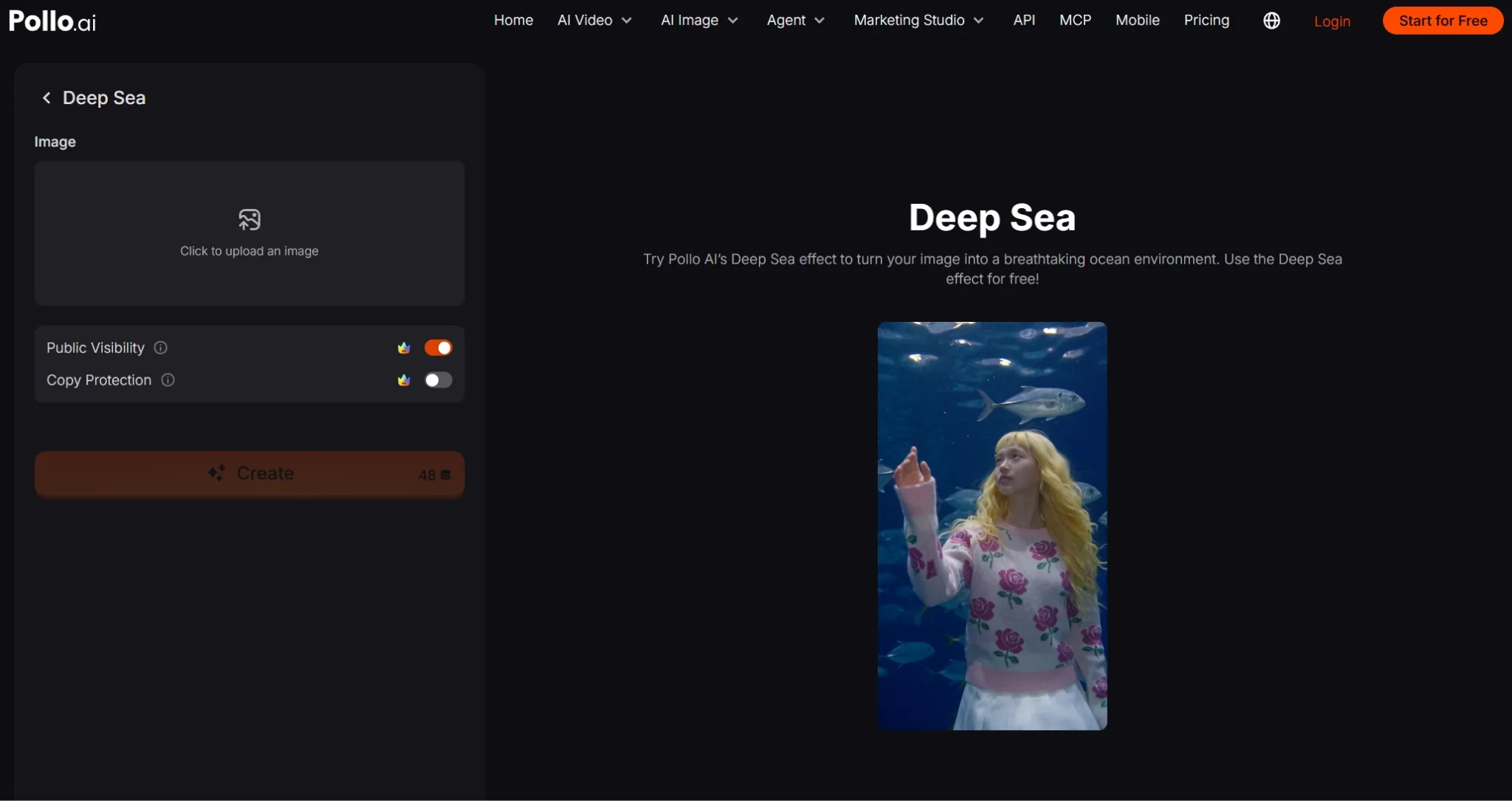This screenshot has height=801, width=1512.
Task: Click the Copy Protection label
Action: pyautogui.click(x=99, y=380)
